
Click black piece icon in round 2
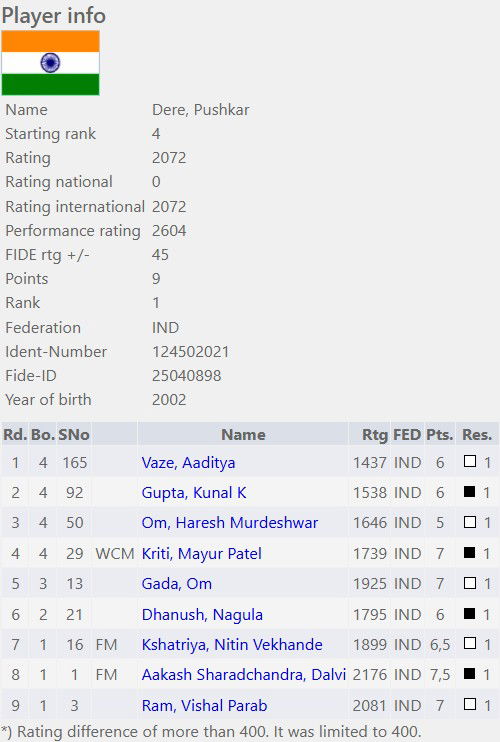(x=470, y=492)
